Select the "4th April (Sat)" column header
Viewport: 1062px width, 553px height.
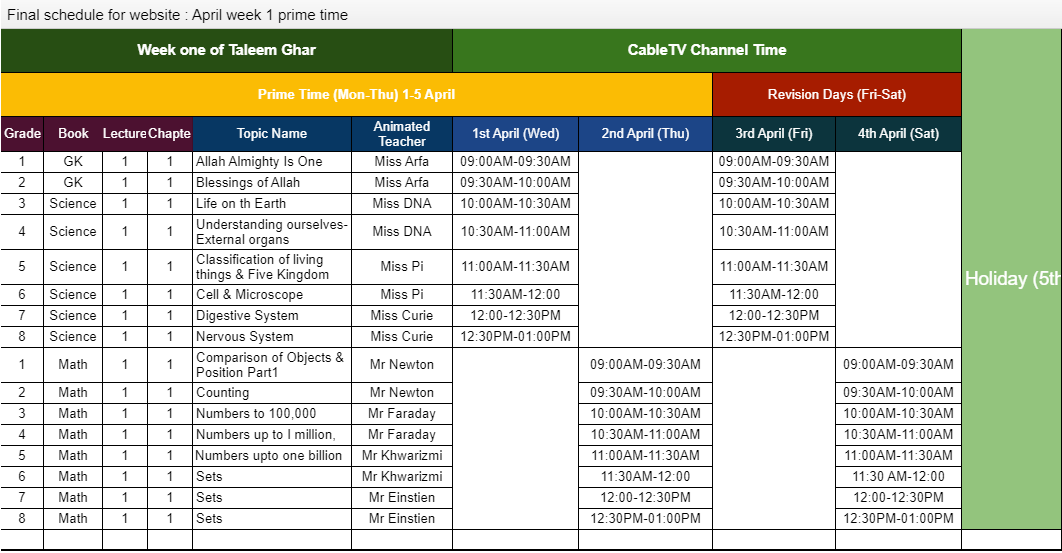(898, 134)
